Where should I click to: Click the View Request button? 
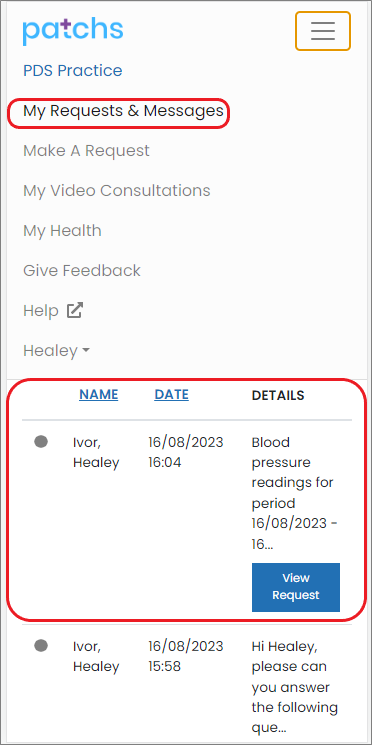pyautogui.click(x=296, y=587)
